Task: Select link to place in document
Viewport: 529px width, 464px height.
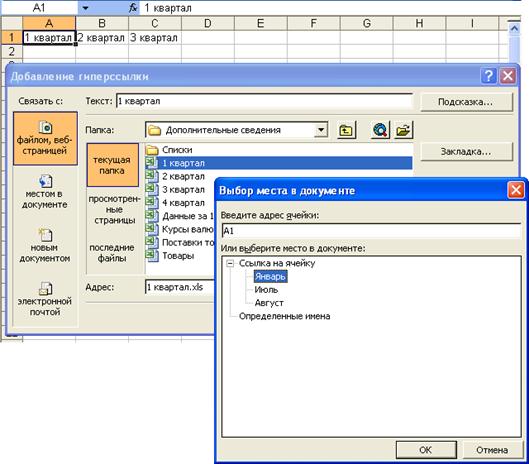Action: coord(45,191)
